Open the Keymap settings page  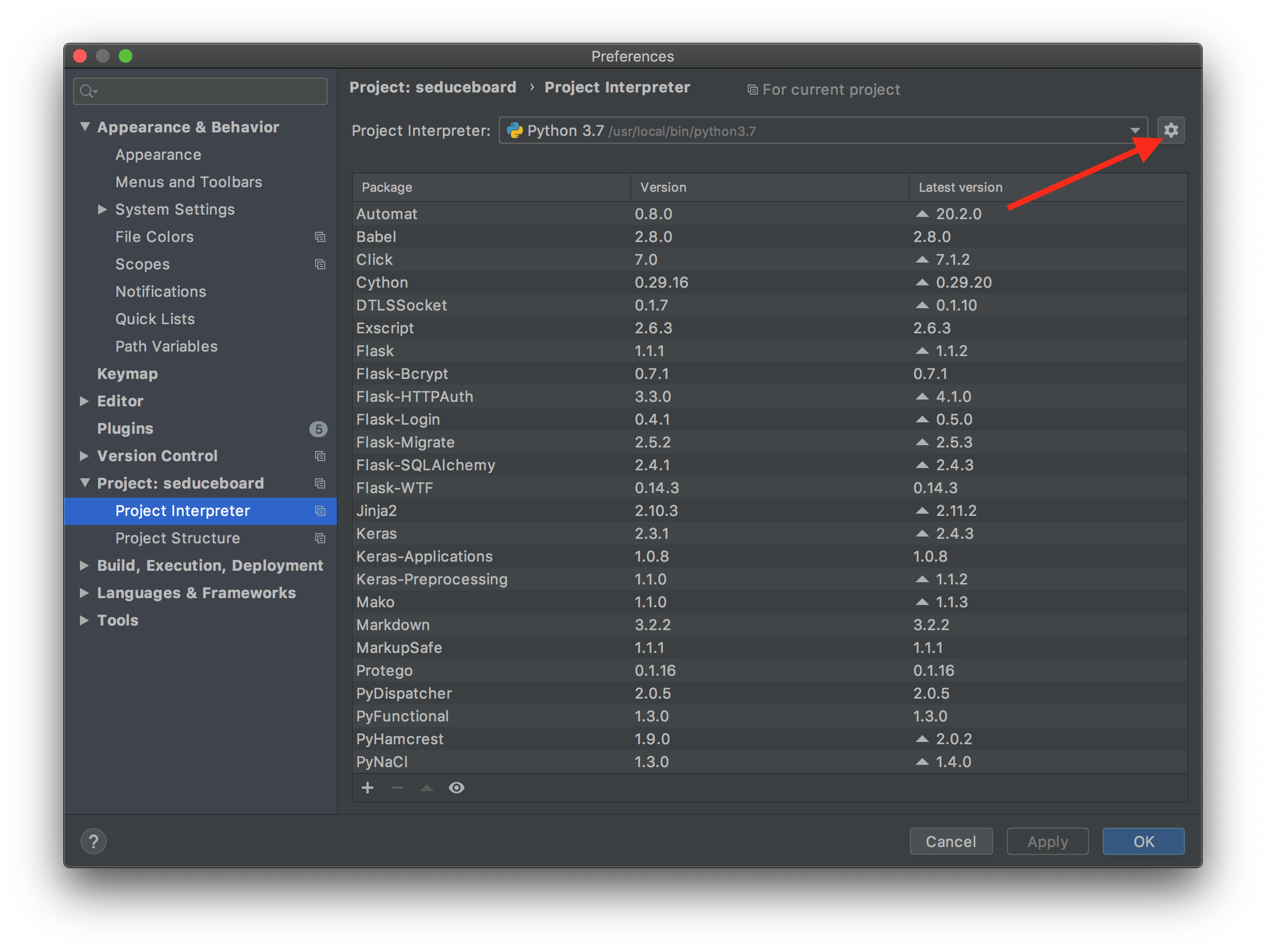click(127, 374)
